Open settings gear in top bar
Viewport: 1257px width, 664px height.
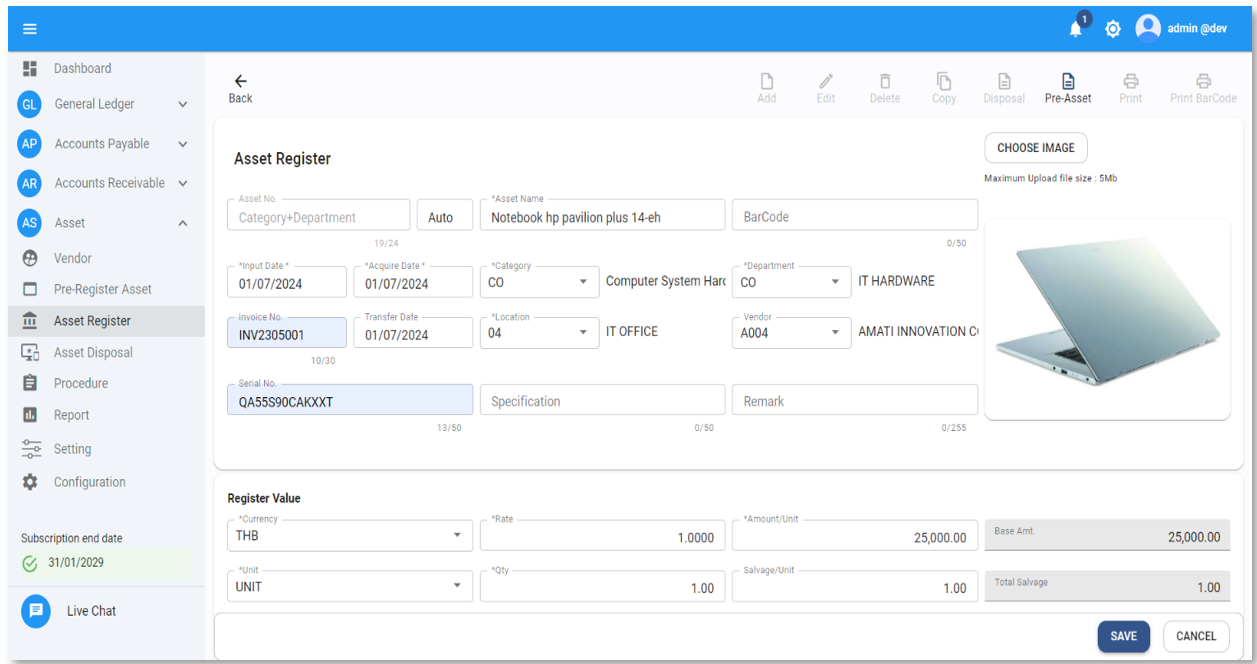pos(1113,29)
